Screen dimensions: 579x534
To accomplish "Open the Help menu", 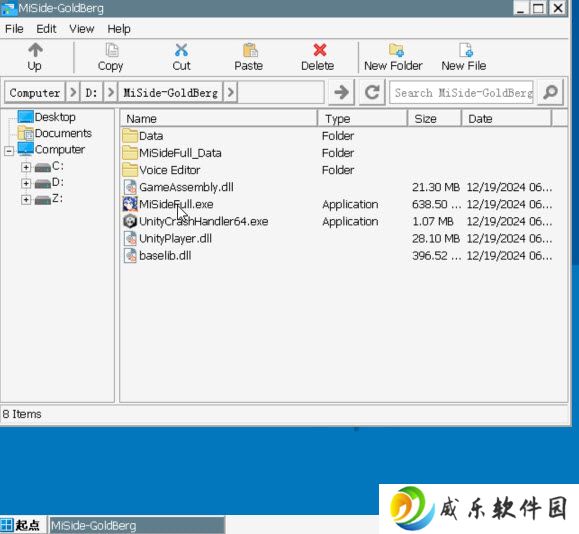I will pyautogui.click(x=119, y=29).
